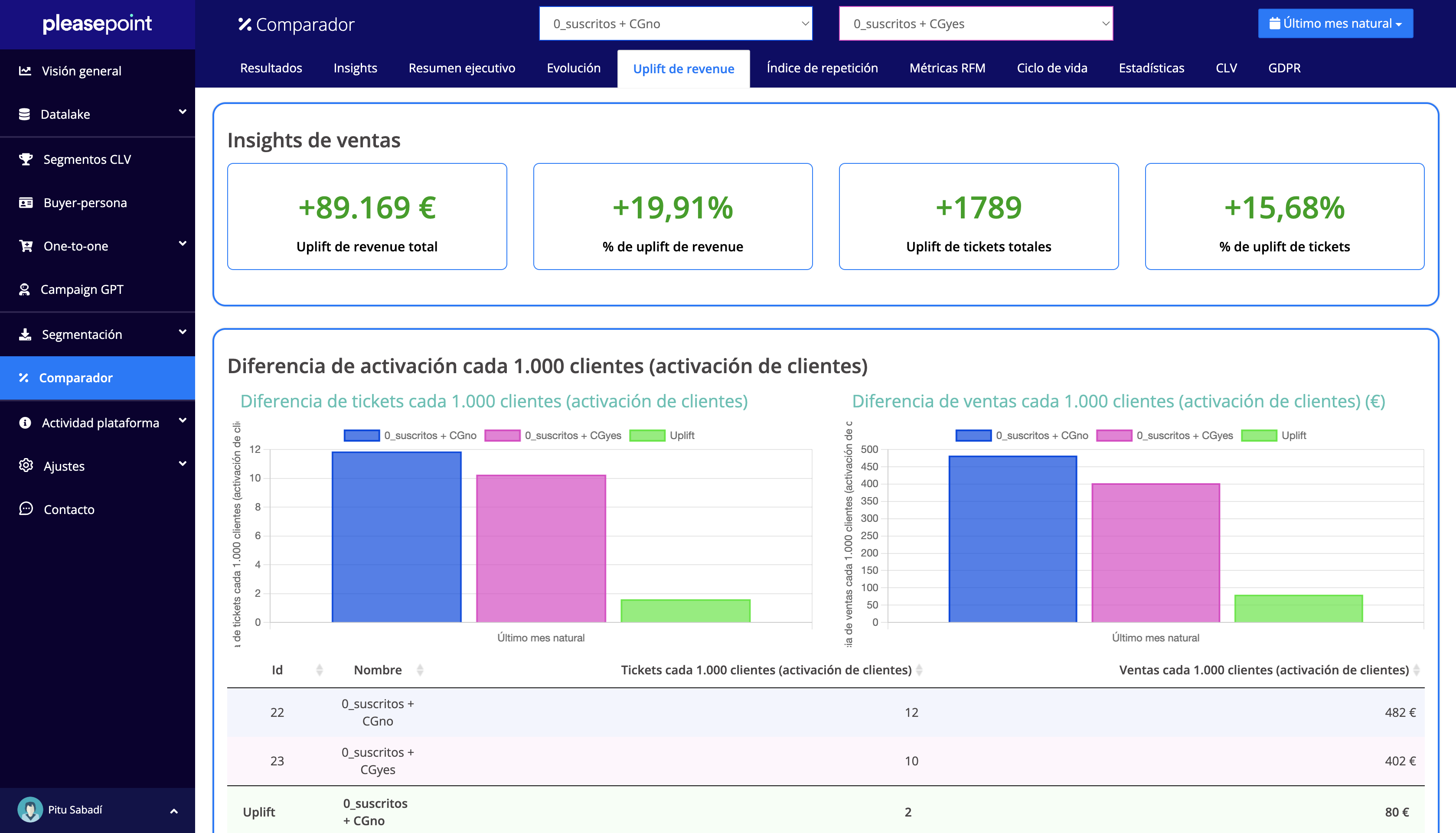Open the 0_suscritos + CGno segment dropdown
This screenshot has height=833, width=1456.
pyautogui.click(x=676, y=24)
